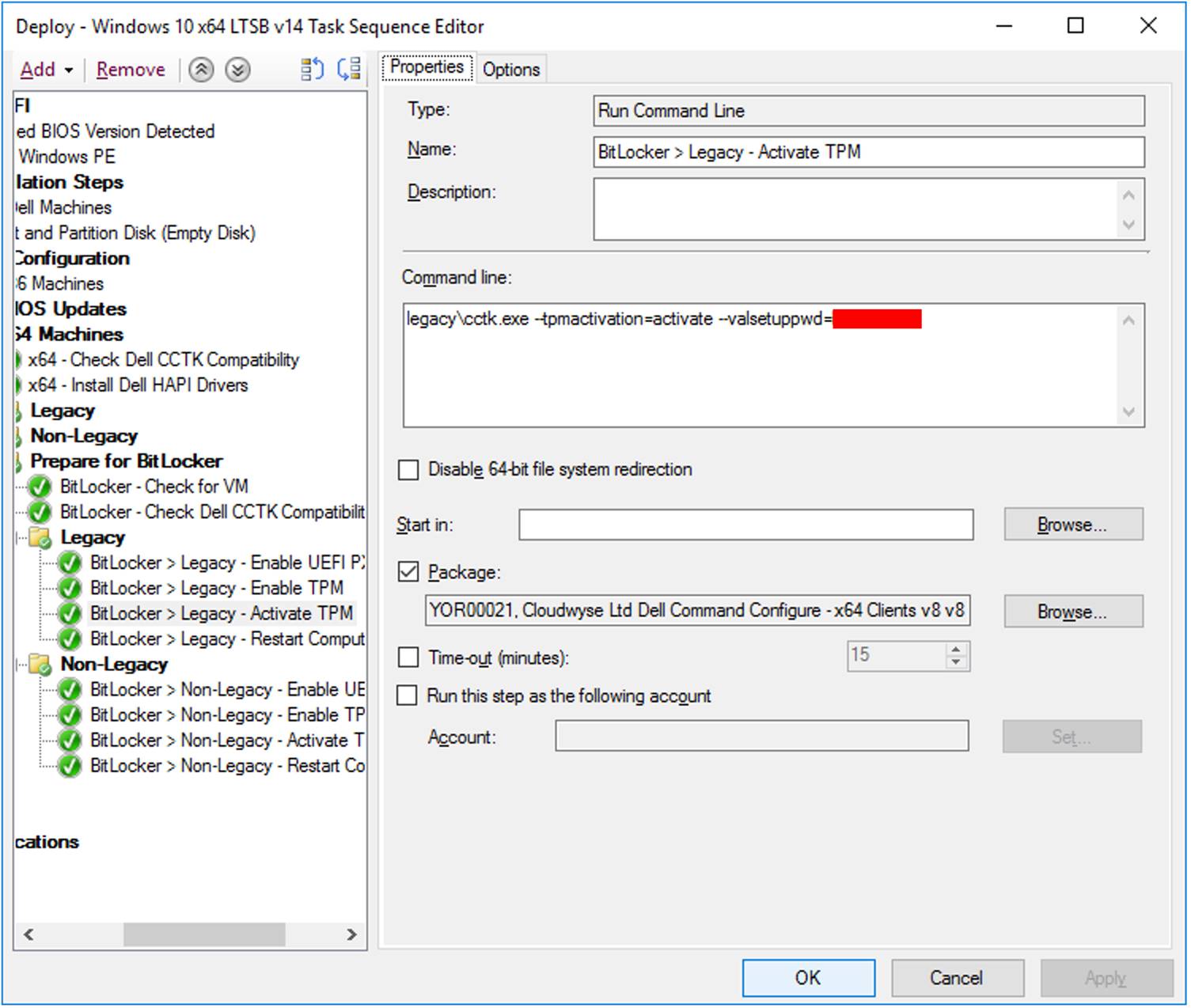Click status icon of Non-Legacy - Enable TPM step
The width and height of the screenshot is (1191, 1008).
click(70, 715)
